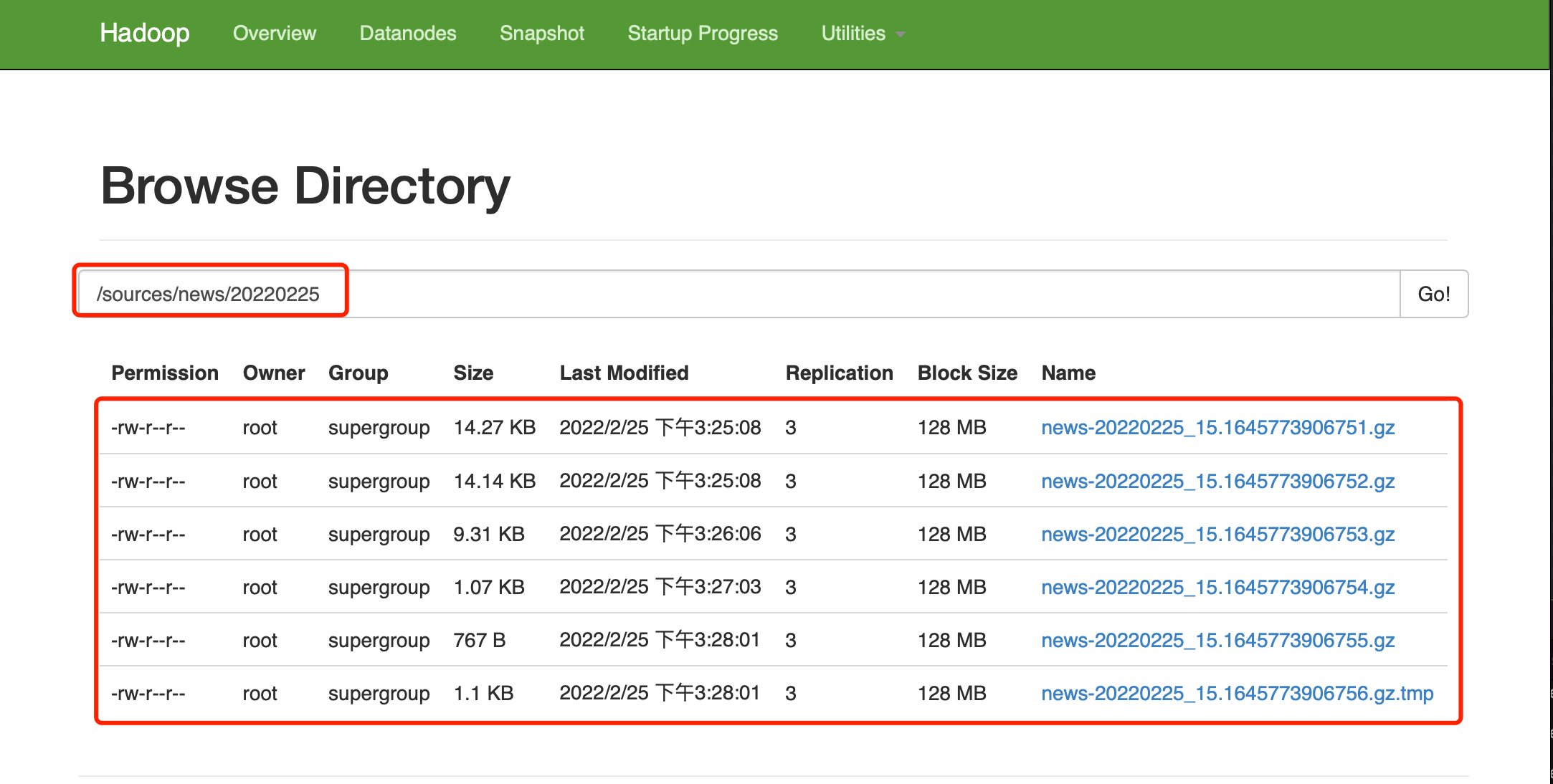1553x784 pixels.
Task: Open file news-20220225_15.1645773906753.gz
Action: coord(1218,534)
